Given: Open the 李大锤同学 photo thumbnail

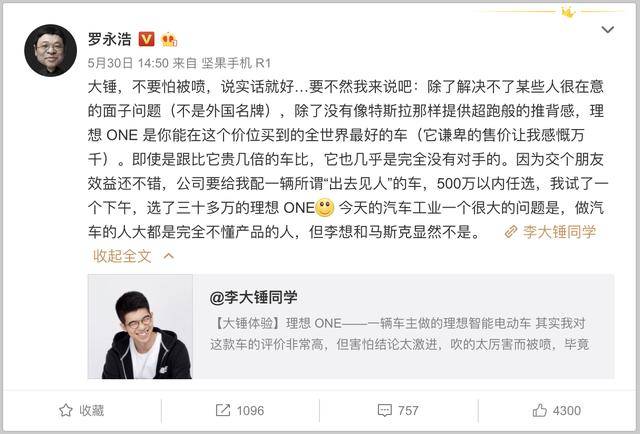Looking at the screenshot, I should point(140,327).
